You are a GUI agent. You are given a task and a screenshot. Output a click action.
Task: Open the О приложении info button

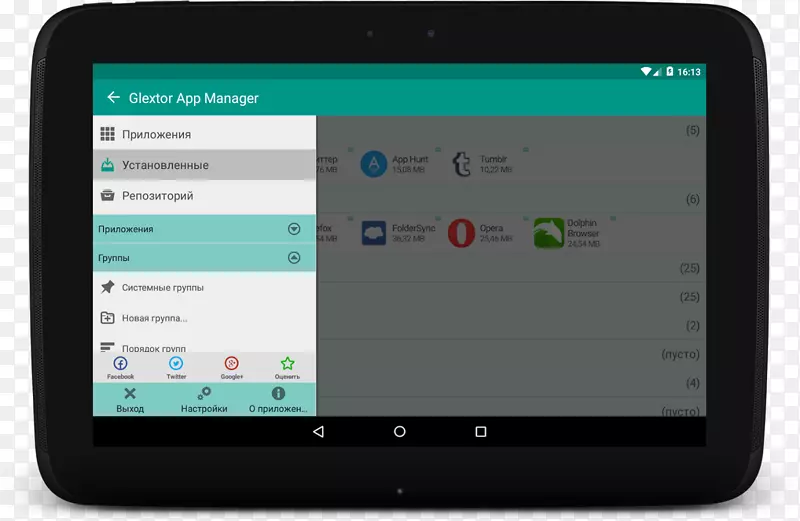click(278, 400)
